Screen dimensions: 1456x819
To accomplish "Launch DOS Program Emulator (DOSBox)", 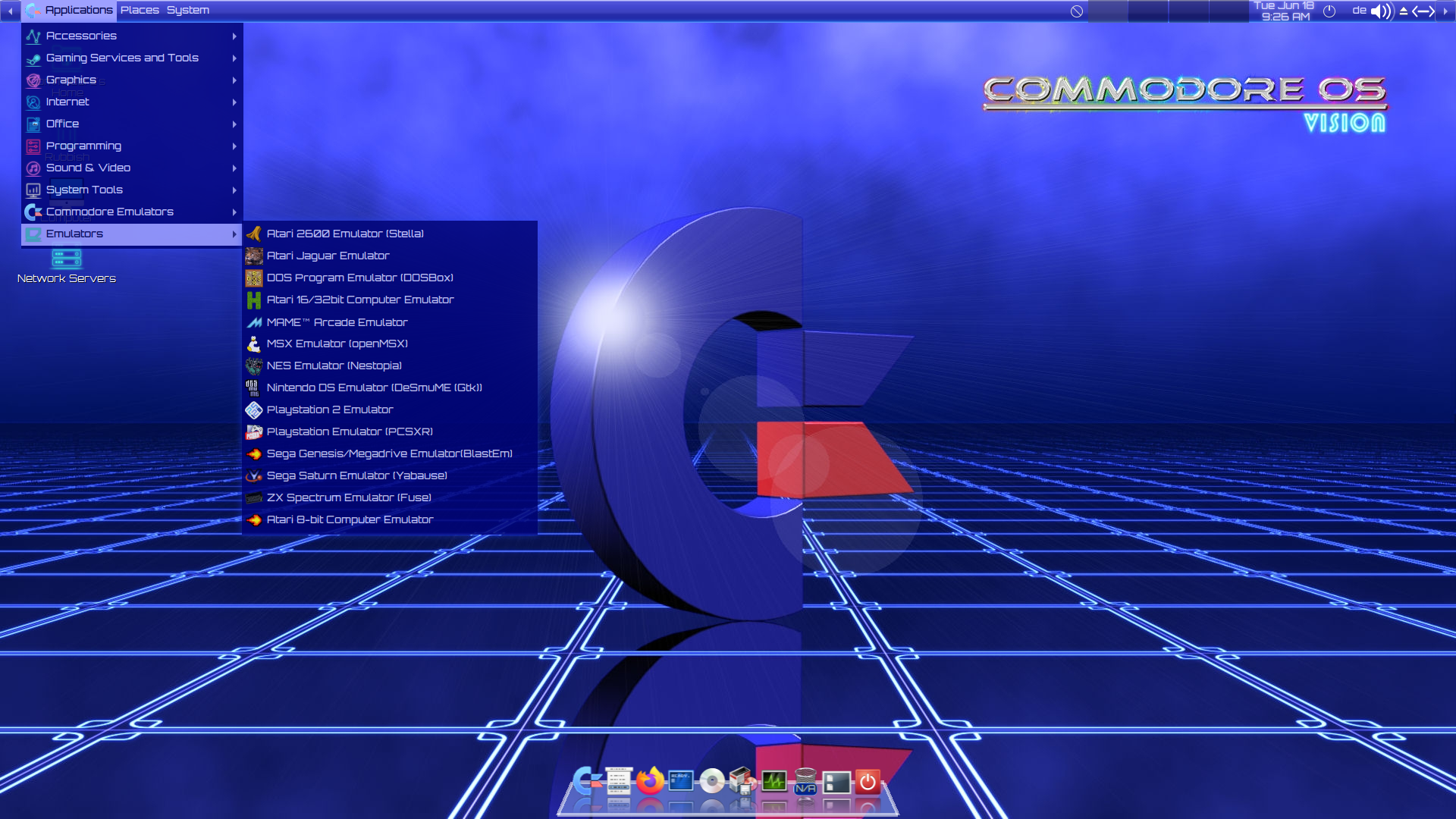I will pos(359,278).
